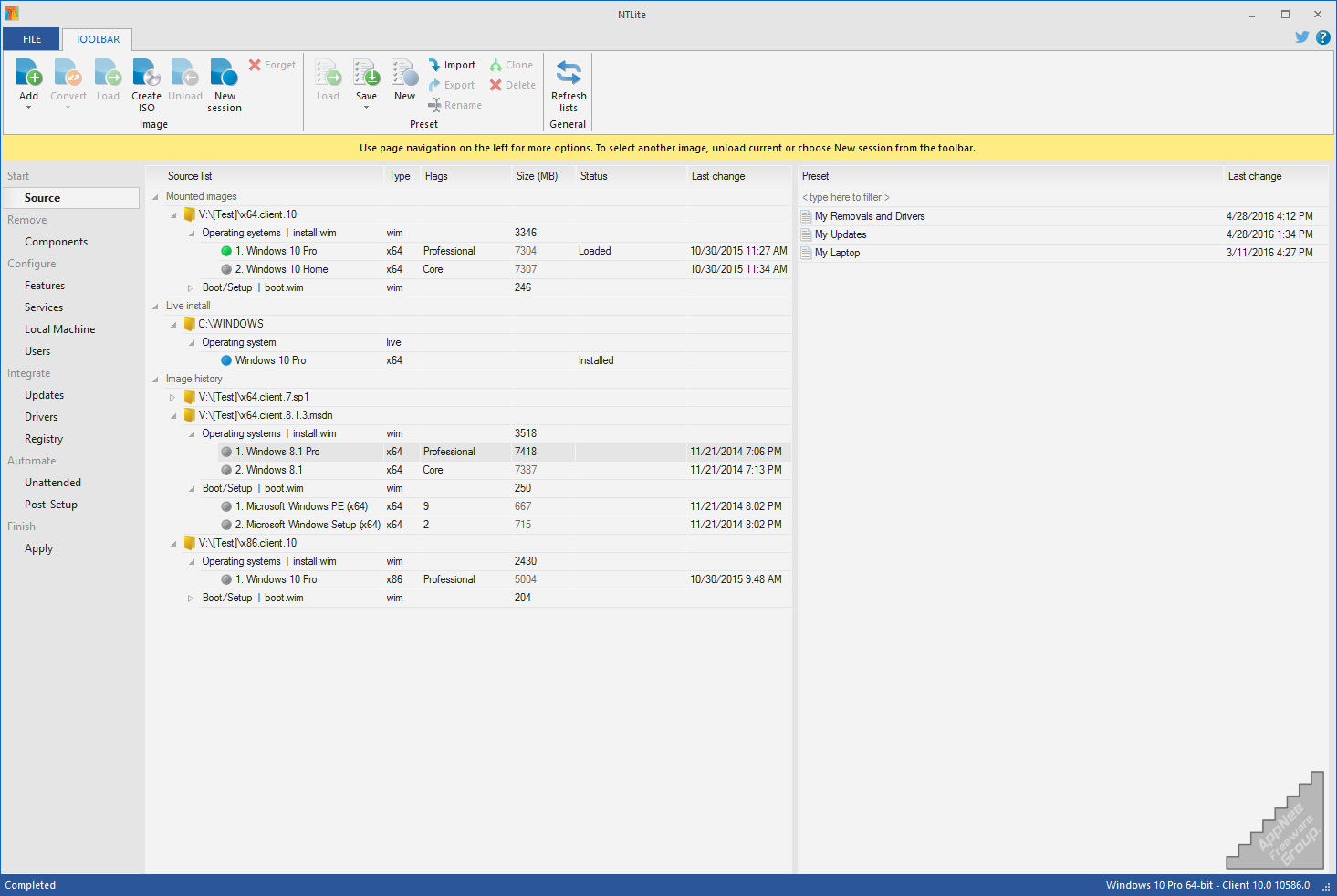
Task: Sort by Size (MB) column header
Action: click(x=543, y=176)
